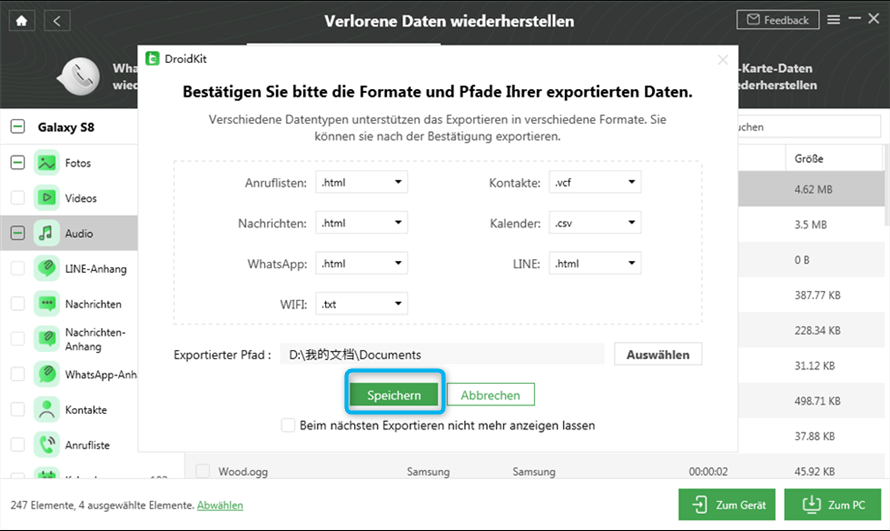890x531 pixels.
Task: Close the DroidKit export dialog
Action: tap(723, 60)
